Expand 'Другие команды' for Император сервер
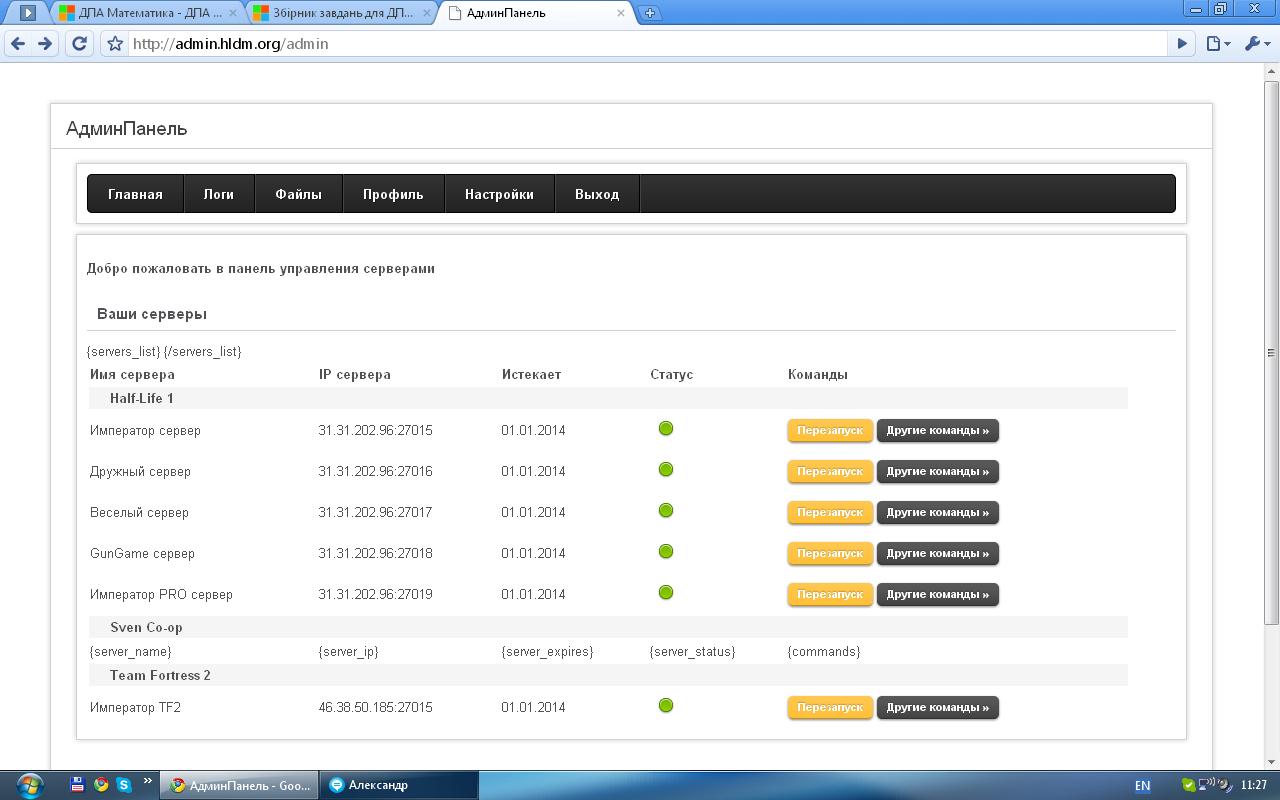The height and width of the screenshot is (800, 1280). coord(937,431)
